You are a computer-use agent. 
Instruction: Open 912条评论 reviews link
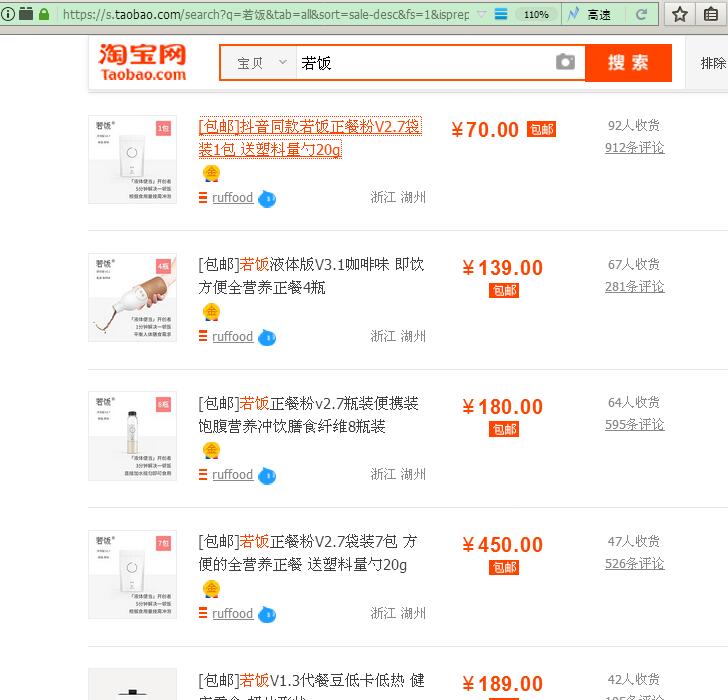[x=634, y=148]
